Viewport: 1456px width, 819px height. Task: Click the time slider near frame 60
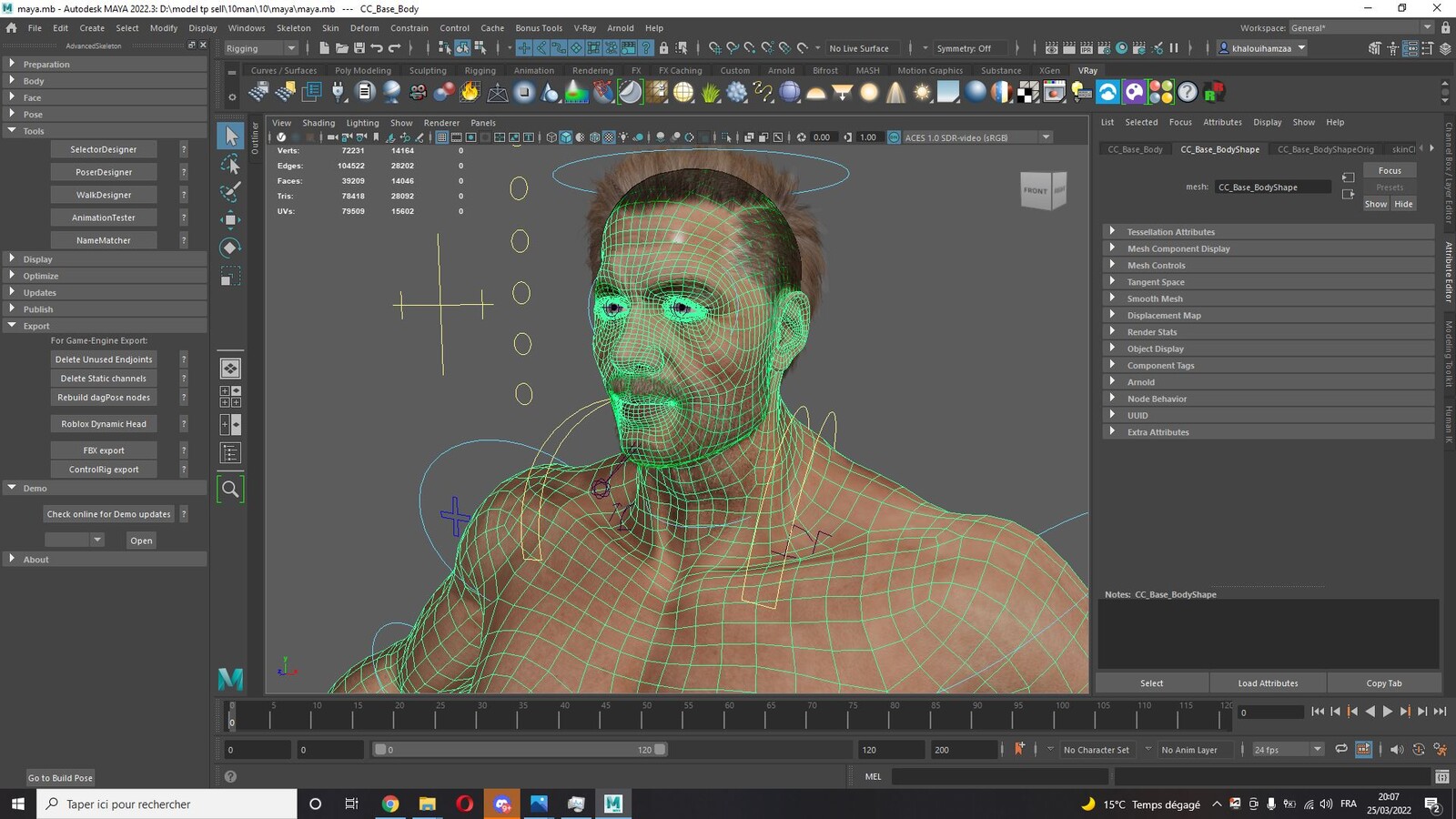729,716
